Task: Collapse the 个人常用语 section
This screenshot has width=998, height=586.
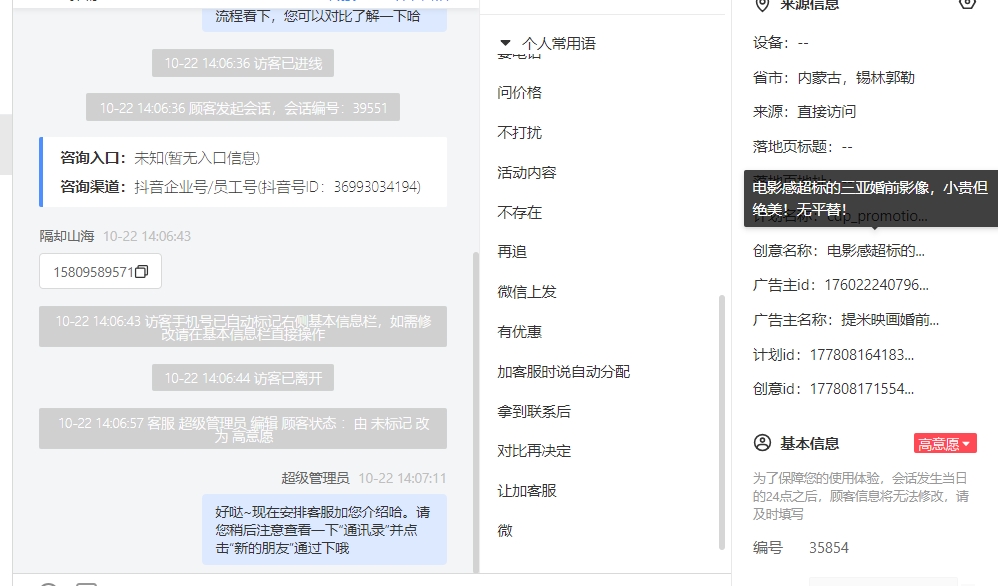Action: (x=505, y=43)
